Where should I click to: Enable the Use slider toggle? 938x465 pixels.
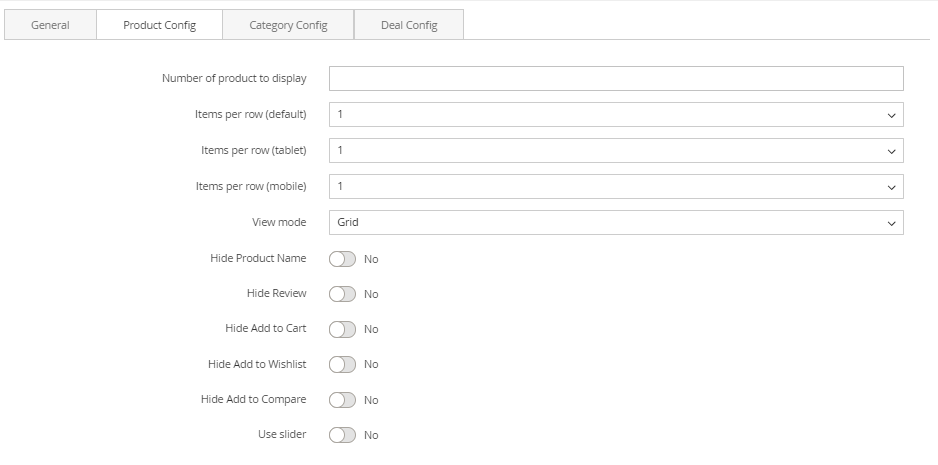342,435
